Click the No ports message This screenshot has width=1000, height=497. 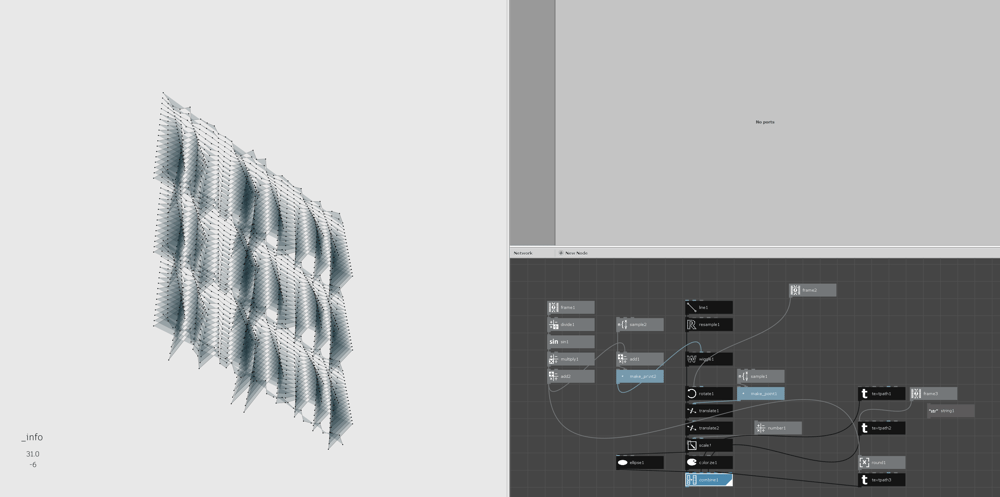pos(765,122)
